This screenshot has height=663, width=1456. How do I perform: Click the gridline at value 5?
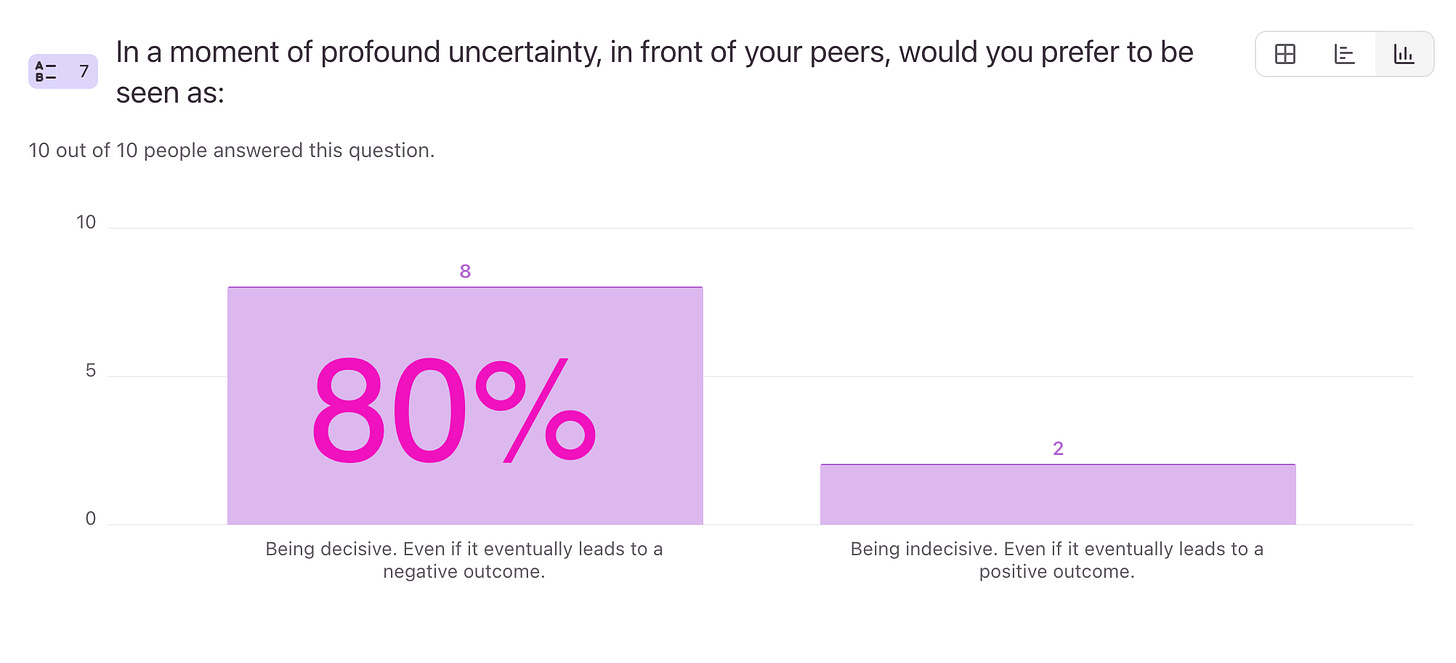pos(1058,377)
